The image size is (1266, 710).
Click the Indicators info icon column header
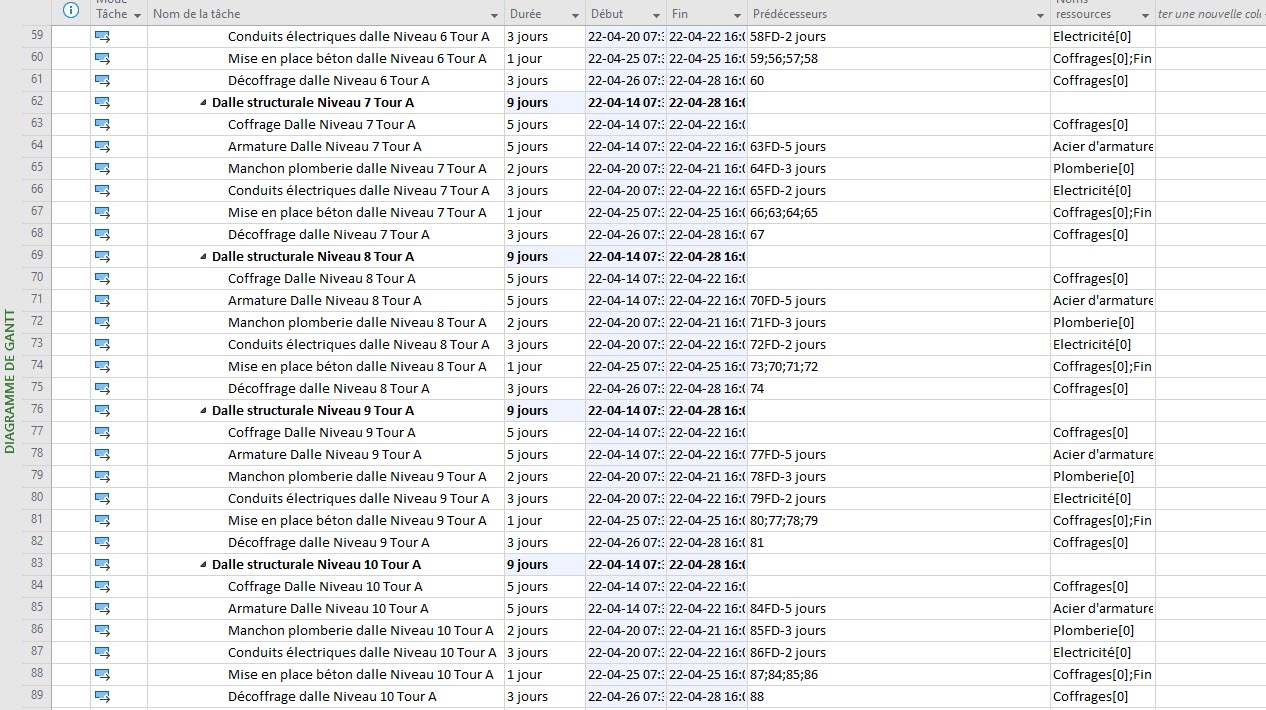pyautogui.click(x=70, y=11)
